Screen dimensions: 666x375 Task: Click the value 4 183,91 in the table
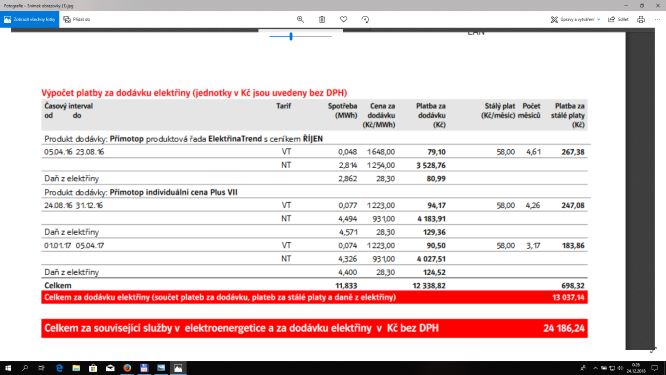(x=431, y=219)
